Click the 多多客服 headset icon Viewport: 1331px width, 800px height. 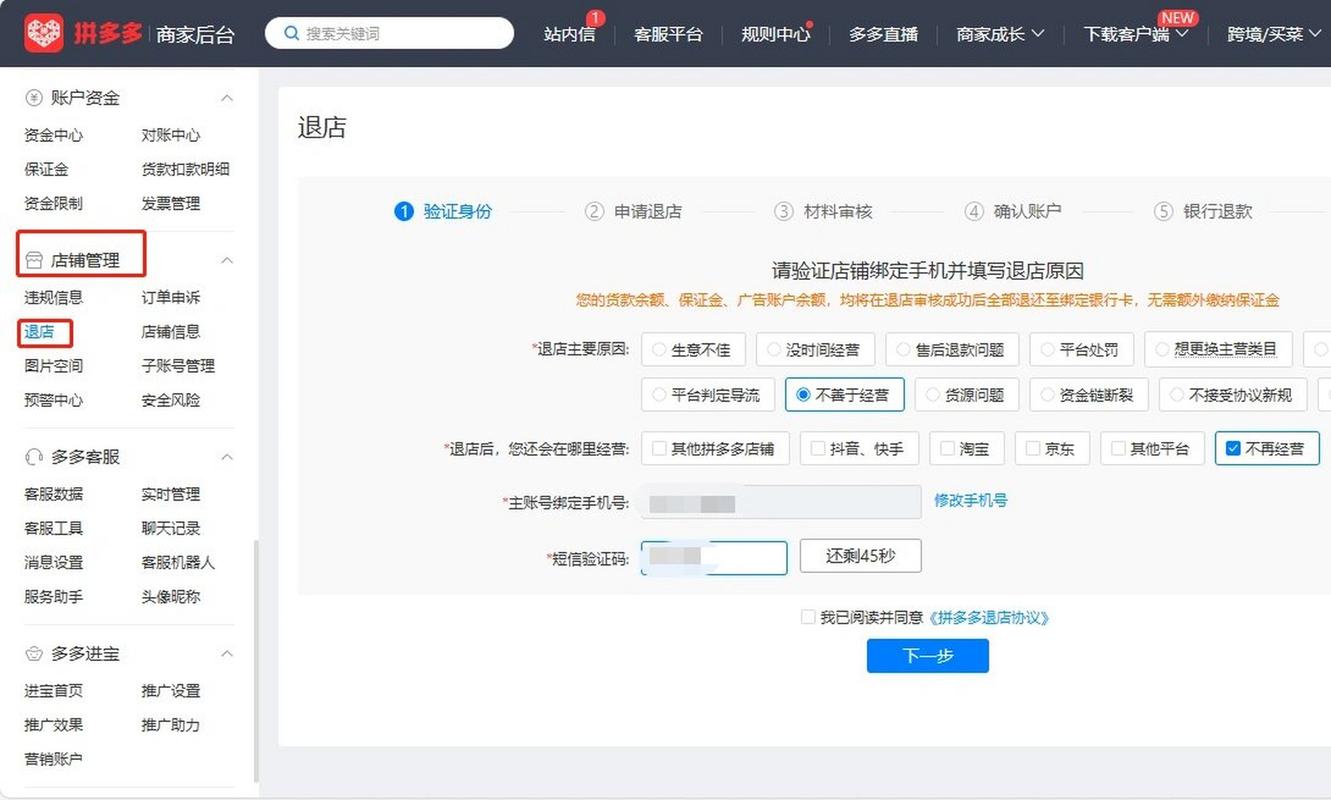(x=34, y=457)
